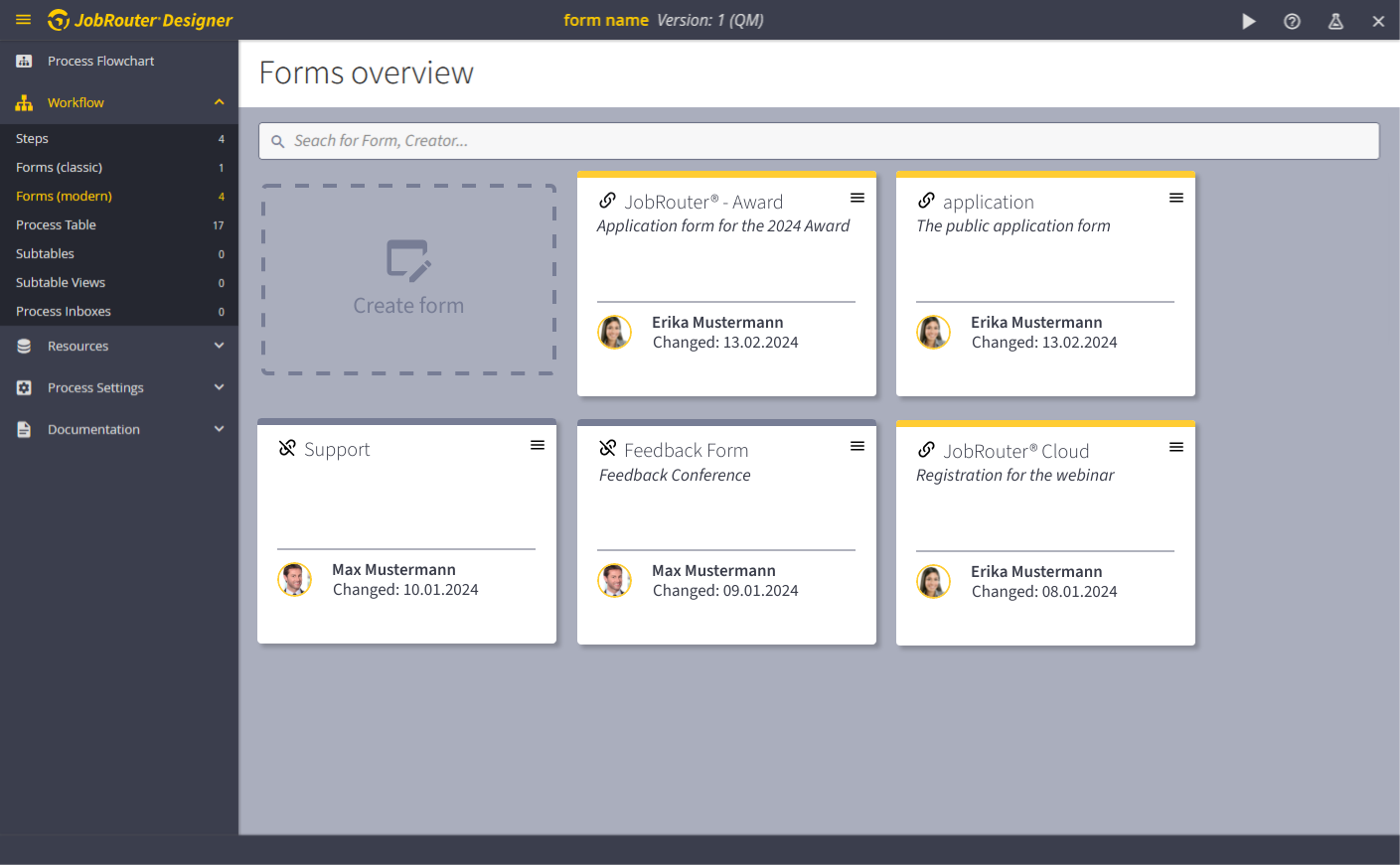
Task: Click 'Feedback Conference' description text
Action: point(675,476)
